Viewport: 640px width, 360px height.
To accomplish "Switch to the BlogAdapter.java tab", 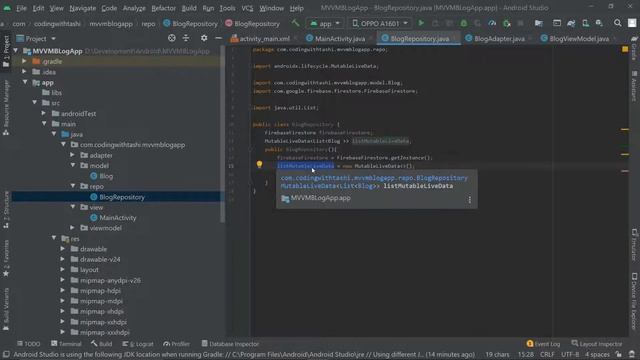I will (x=495, y=38).
